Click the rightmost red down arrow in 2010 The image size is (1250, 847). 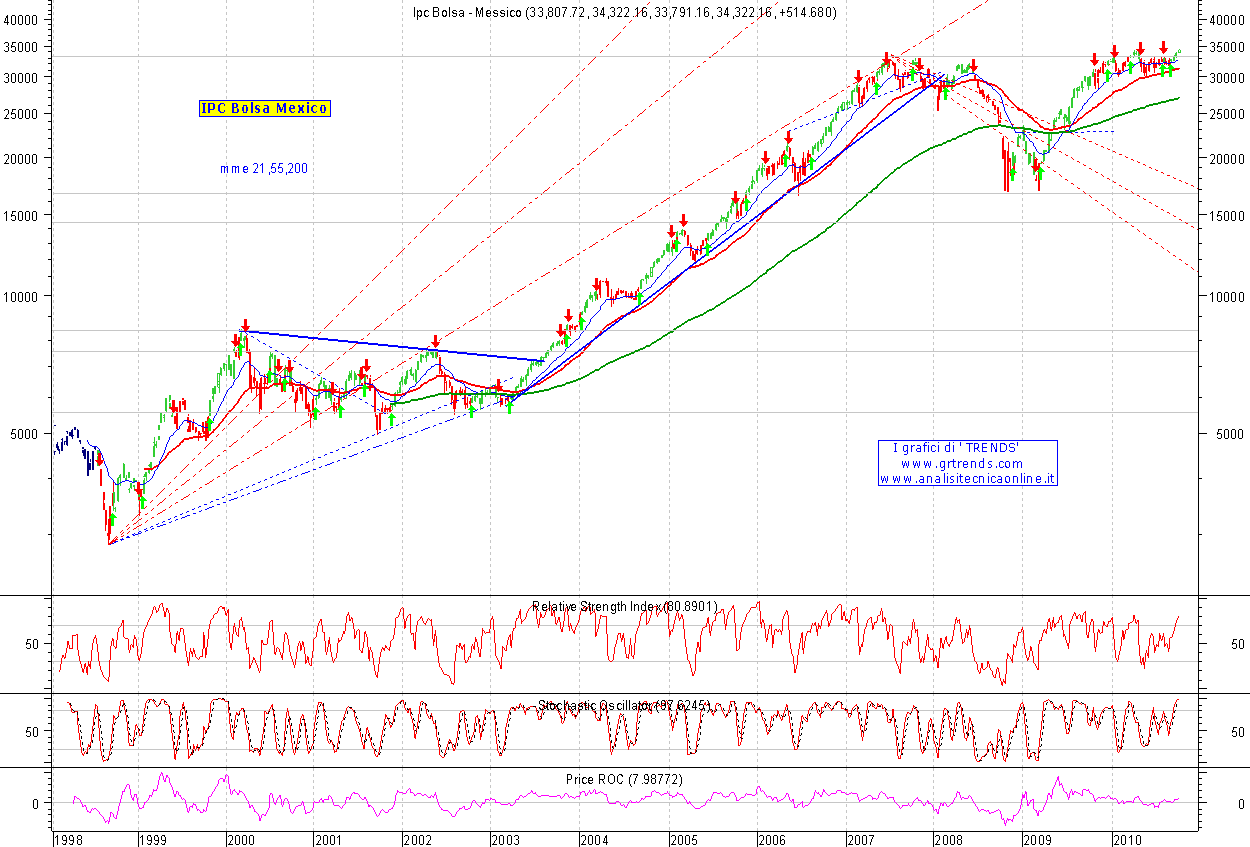click(x=1163, y=48)
